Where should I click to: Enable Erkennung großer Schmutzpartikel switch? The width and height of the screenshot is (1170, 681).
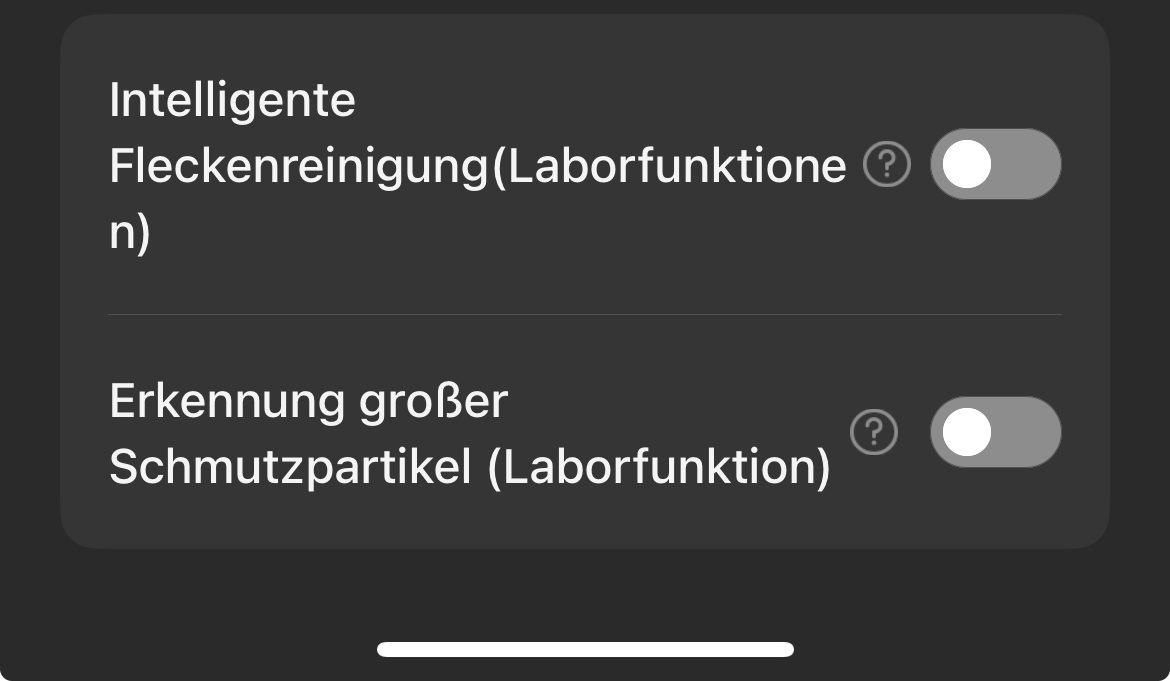tap(995, 432)
